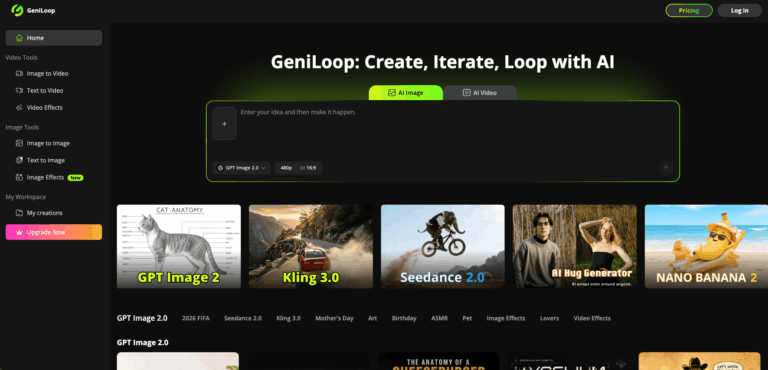Open the Seedance 2.0 card
This screenshot has width=768, height=370.
point(443,247)
